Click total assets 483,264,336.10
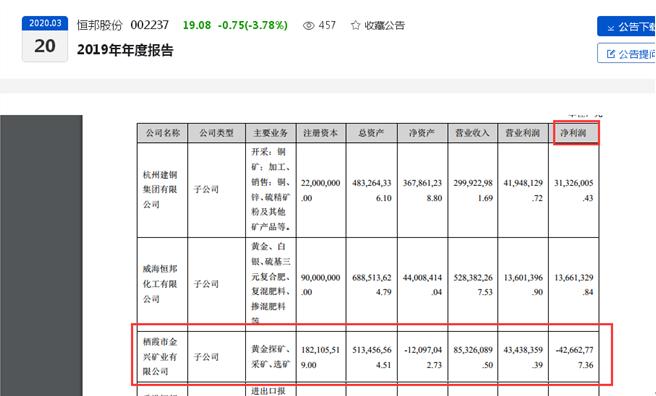This screenshot has width=656, height=396. pos(372,190)
